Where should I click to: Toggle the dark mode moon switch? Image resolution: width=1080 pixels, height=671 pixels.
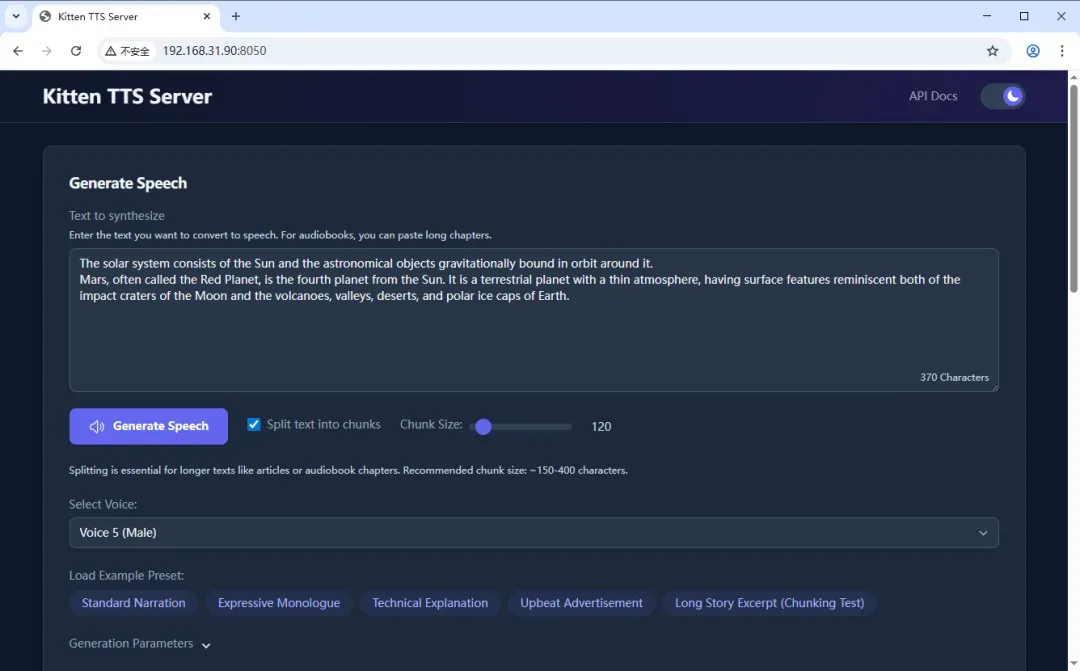(1003, 96)
